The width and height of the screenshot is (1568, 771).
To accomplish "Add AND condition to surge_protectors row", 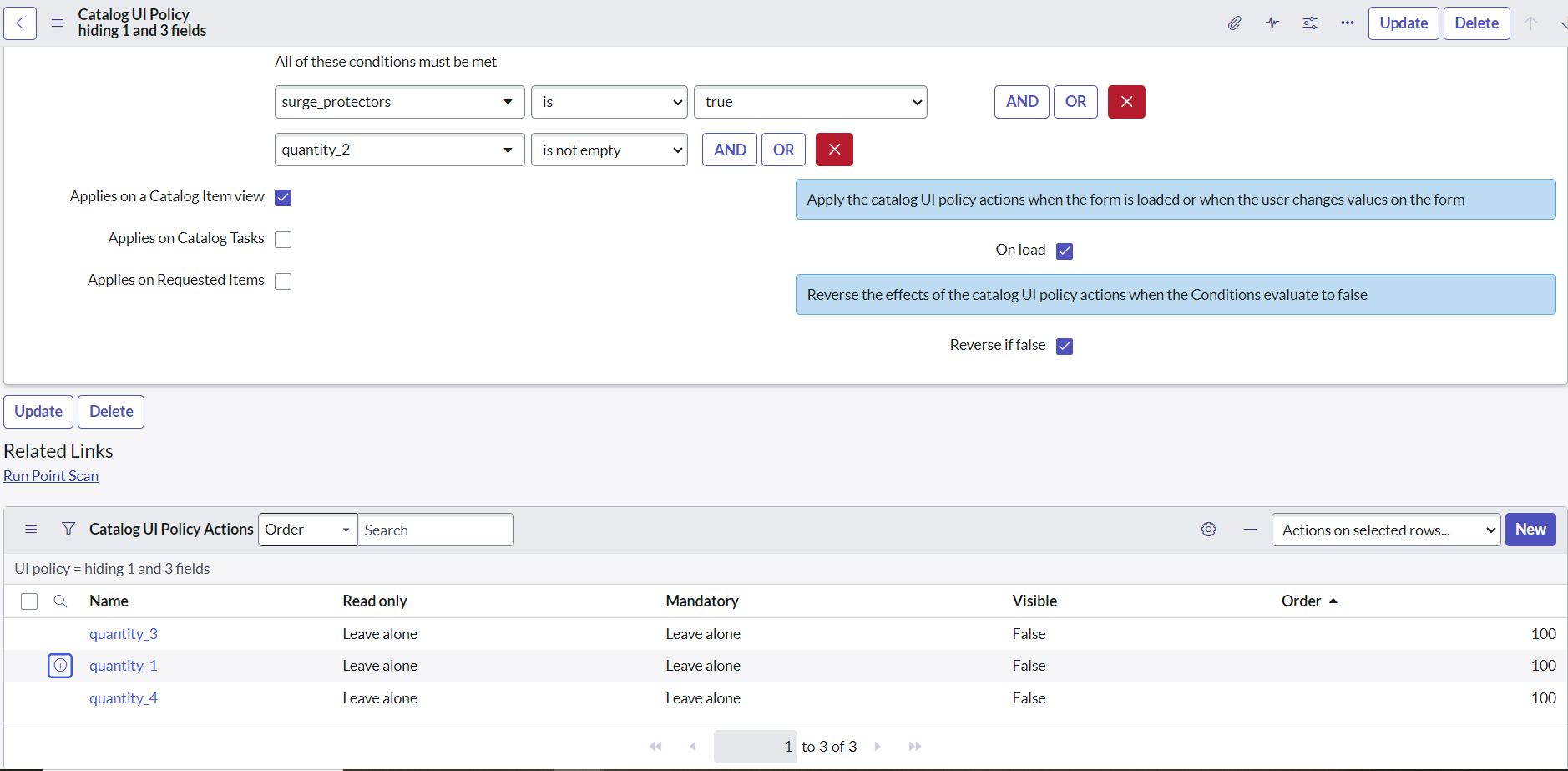I will click(1022, 102).
